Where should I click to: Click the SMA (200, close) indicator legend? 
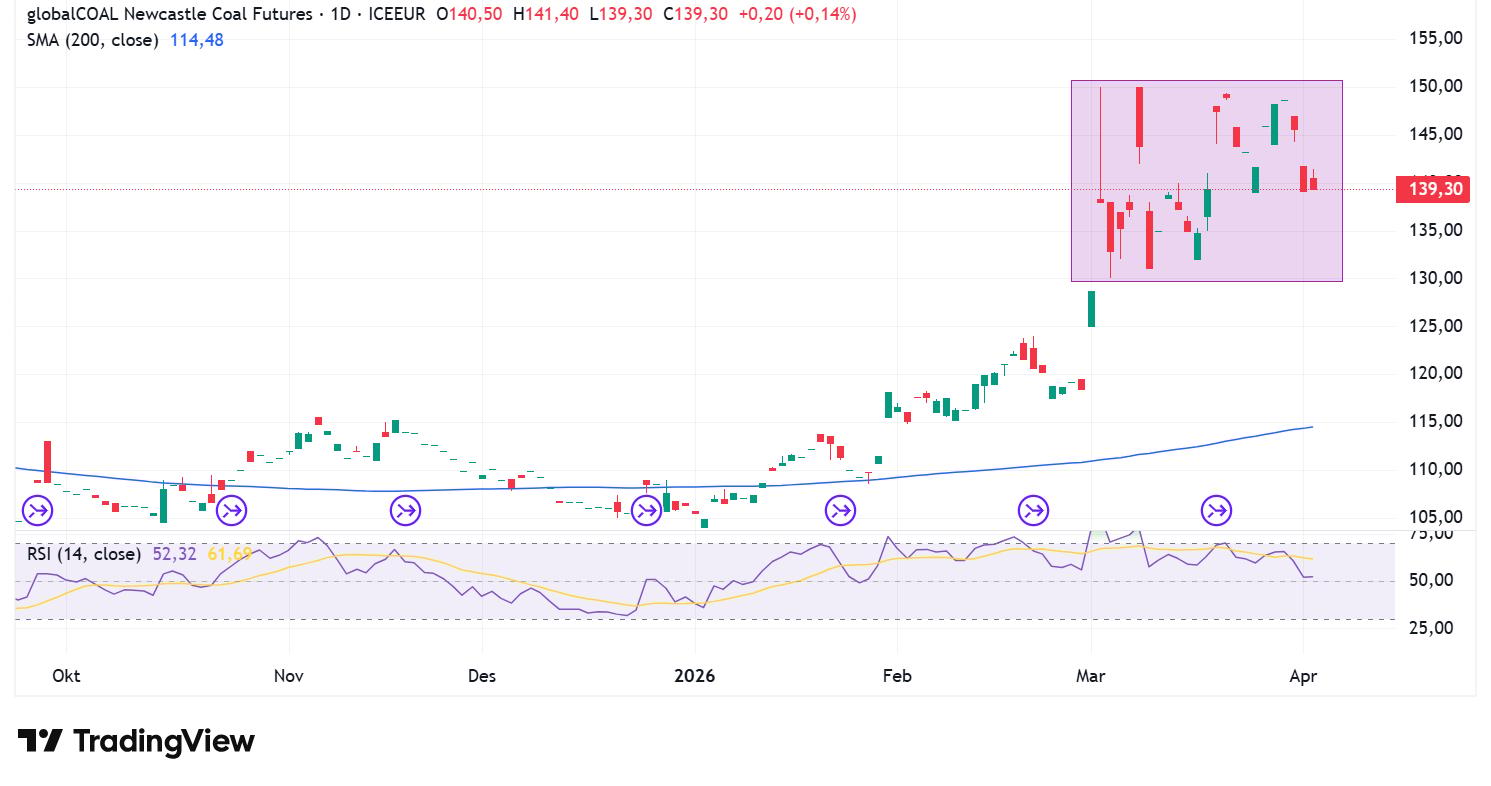coord(92,40)
